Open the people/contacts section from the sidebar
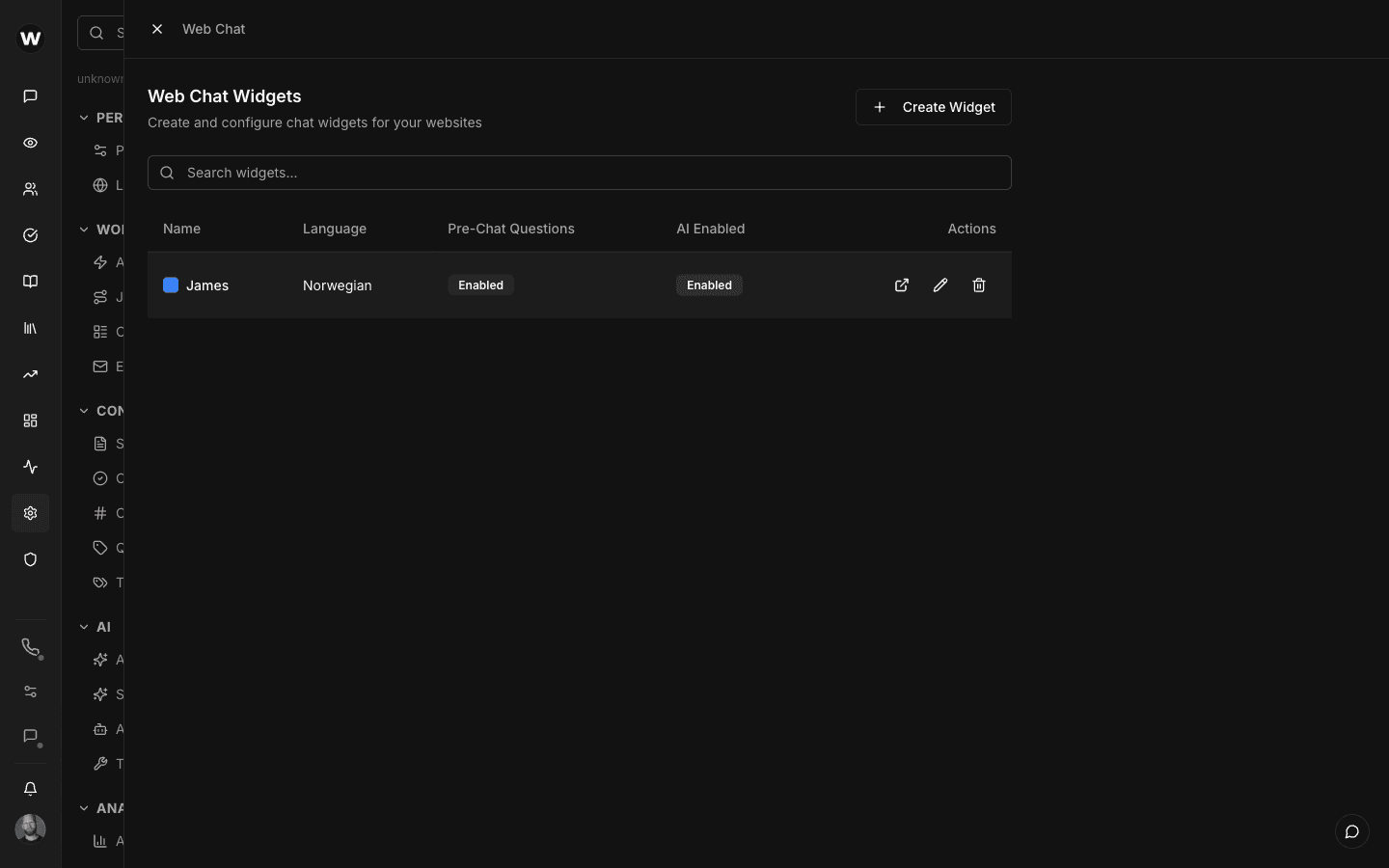The height and width of the screenshot is (868, 1389). tap(30, 189)
